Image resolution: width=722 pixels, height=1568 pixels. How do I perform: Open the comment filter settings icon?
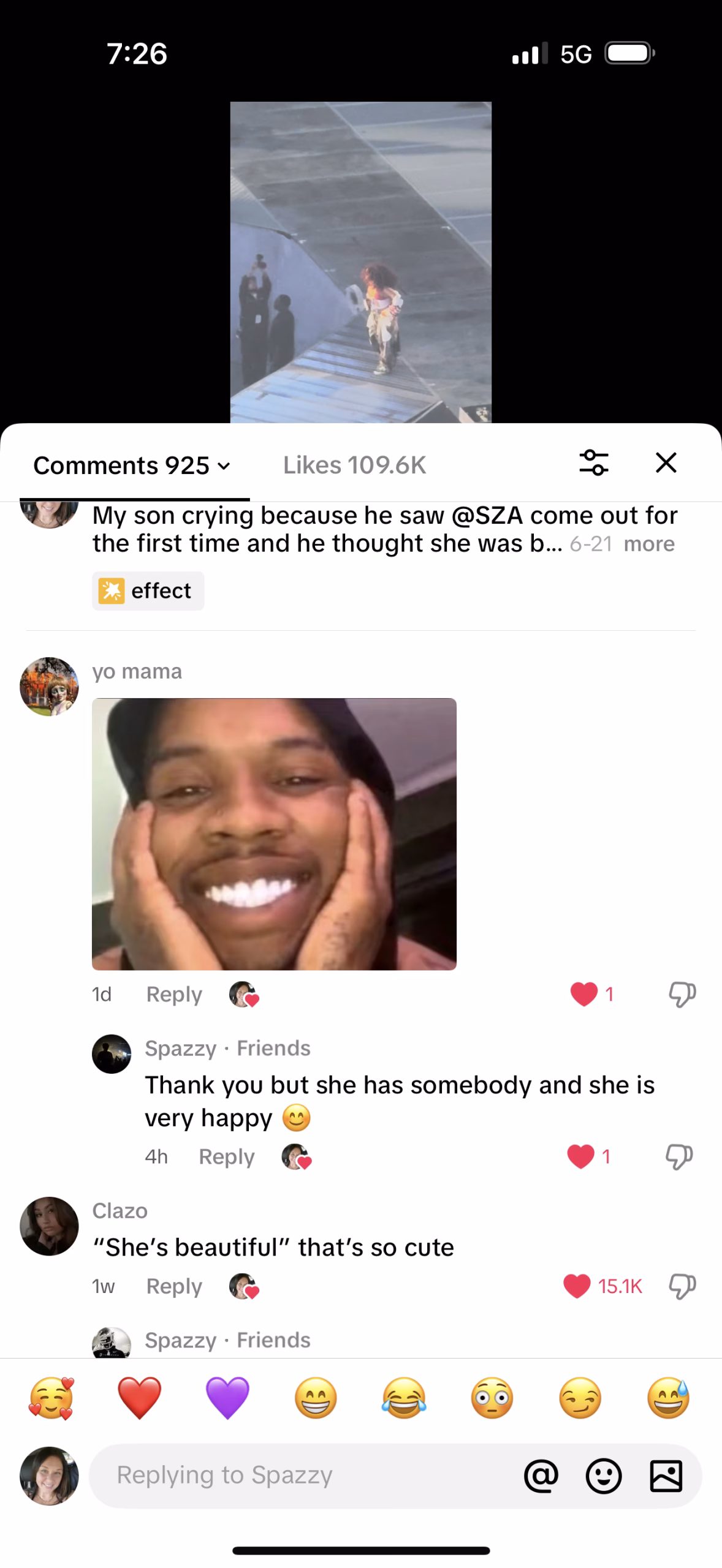click(x=593, y=463)
